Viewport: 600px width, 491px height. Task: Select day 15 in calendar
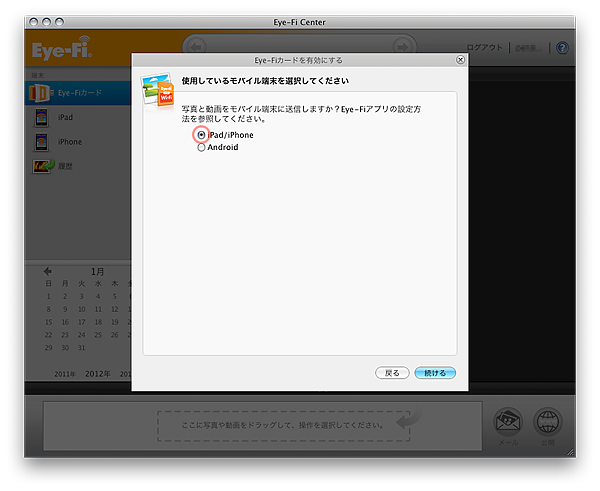point(49,322)
